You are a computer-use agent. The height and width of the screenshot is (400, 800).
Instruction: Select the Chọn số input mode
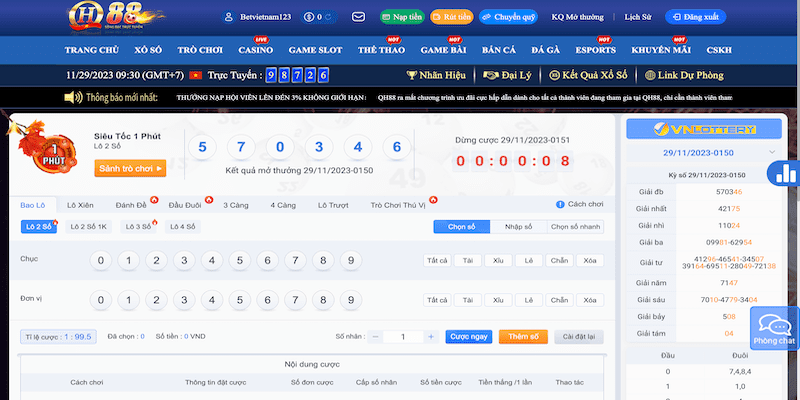click(x=461, y=227)
